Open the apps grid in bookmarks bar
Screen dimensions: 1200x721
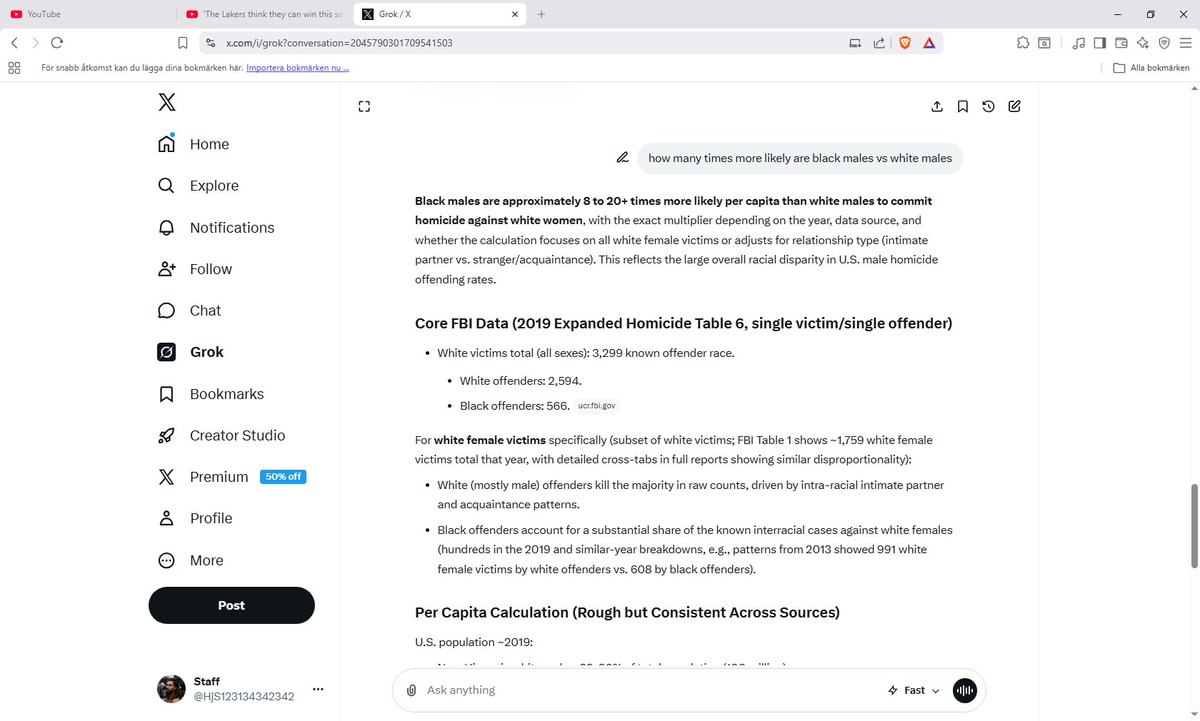(x=14, y=68)
